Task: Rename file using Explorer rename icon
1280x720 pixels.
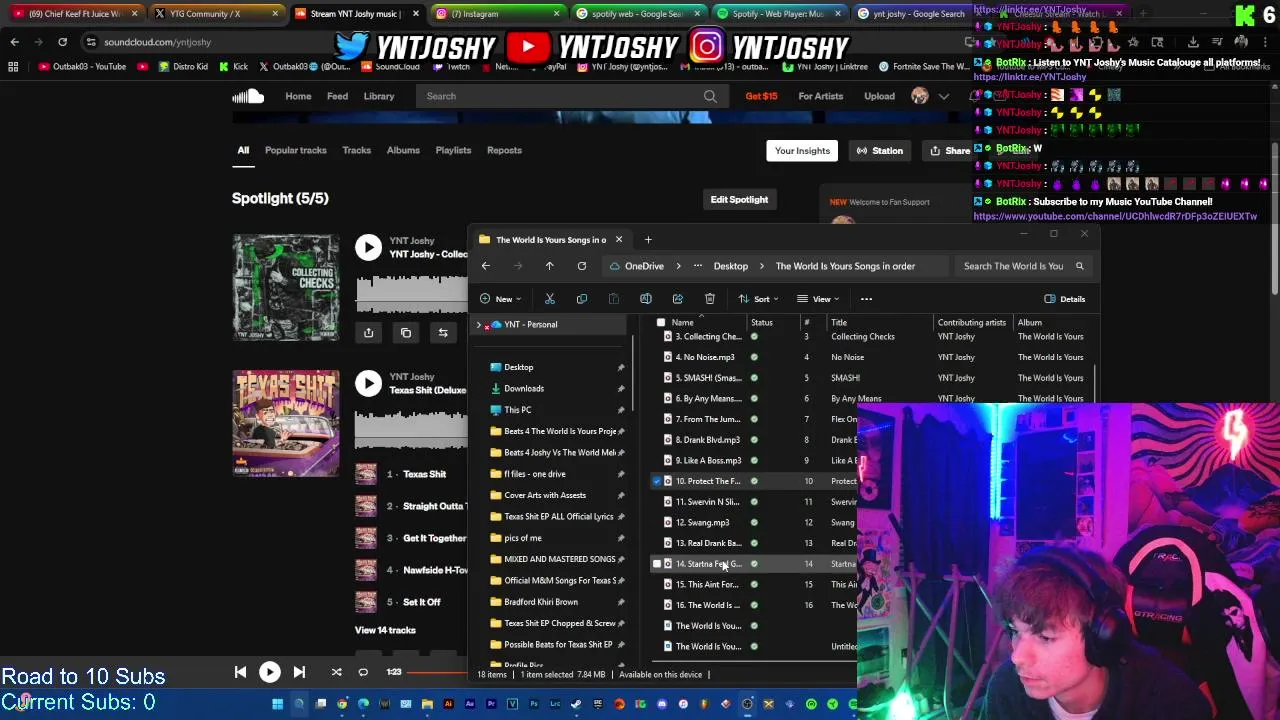Action: coord(645,299)
